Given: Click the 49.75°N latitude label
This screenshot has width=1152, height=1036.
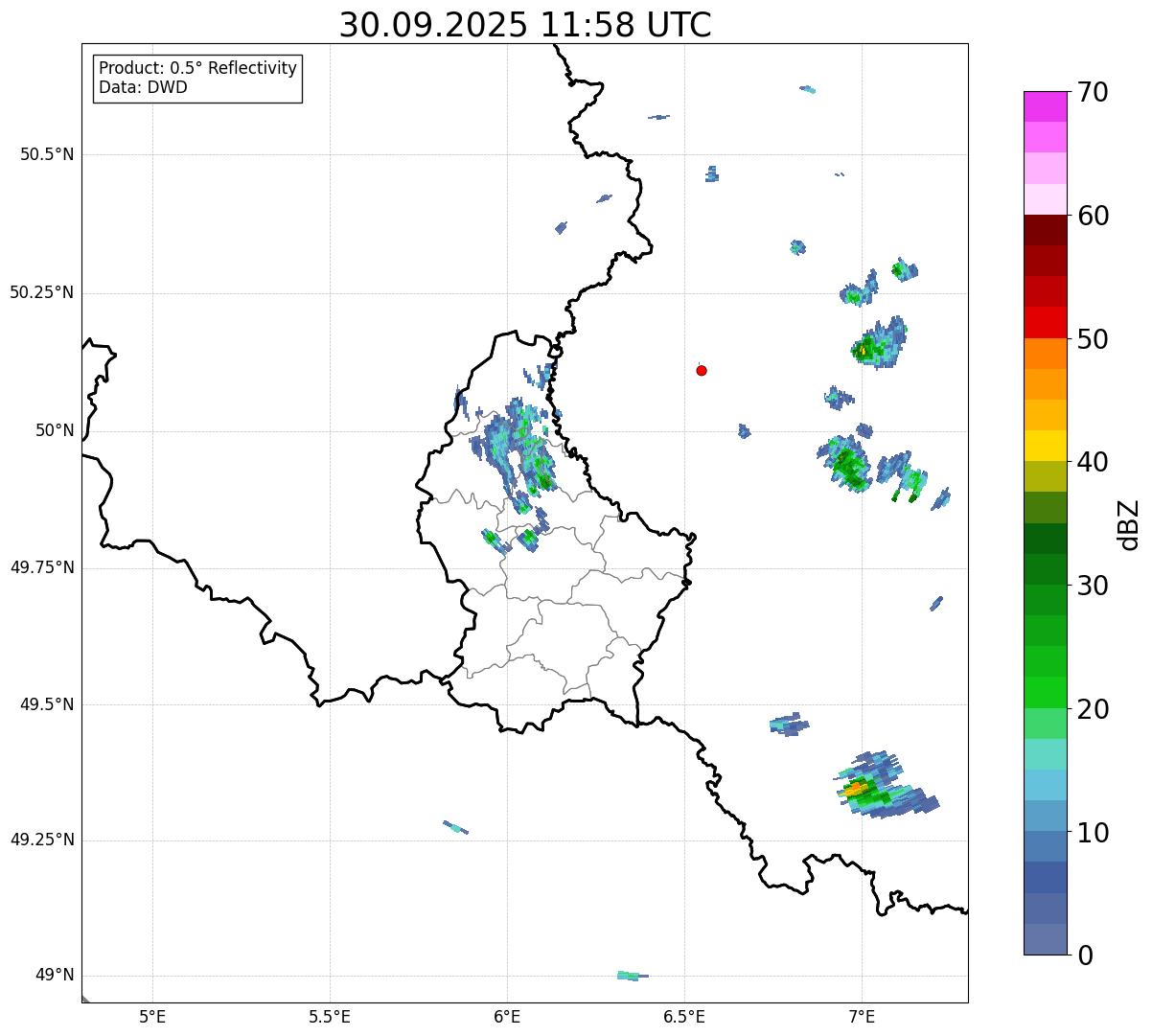Looking at the screenshot, I should pos(42,567).
